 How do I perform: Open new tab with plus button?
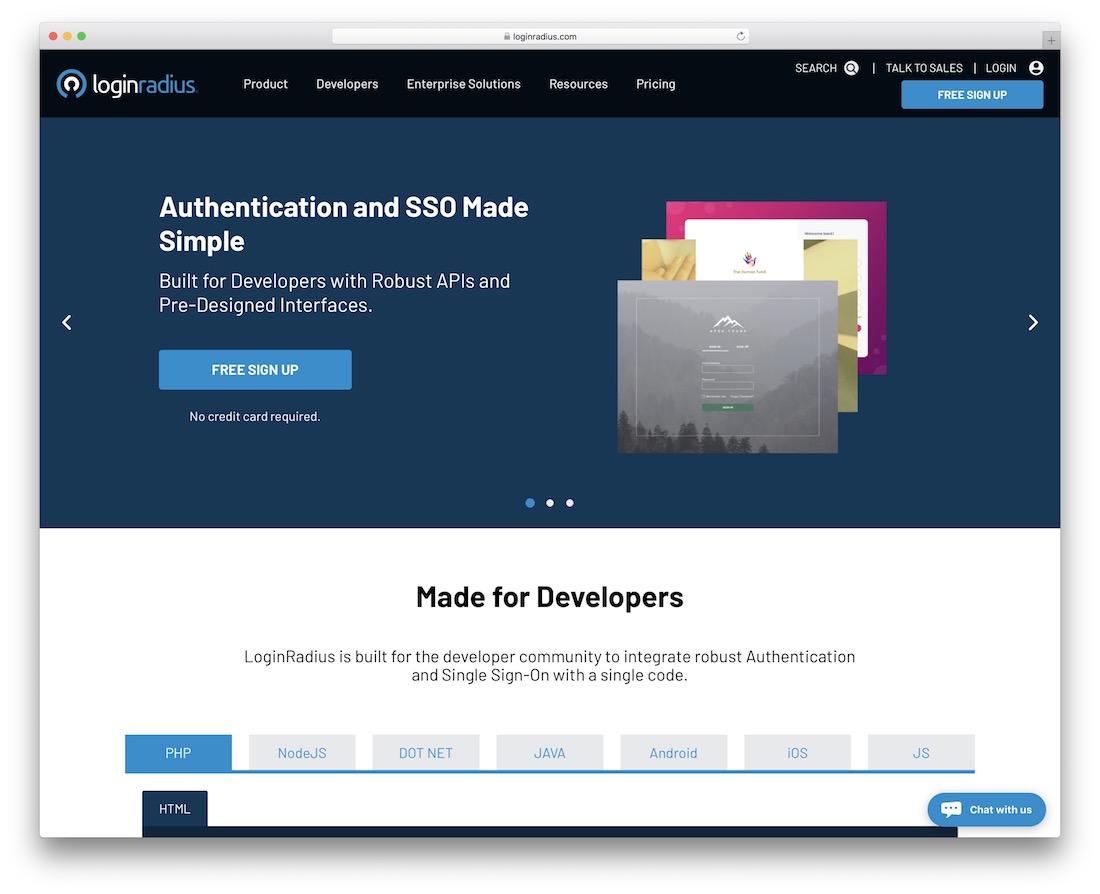(1051, 41)
